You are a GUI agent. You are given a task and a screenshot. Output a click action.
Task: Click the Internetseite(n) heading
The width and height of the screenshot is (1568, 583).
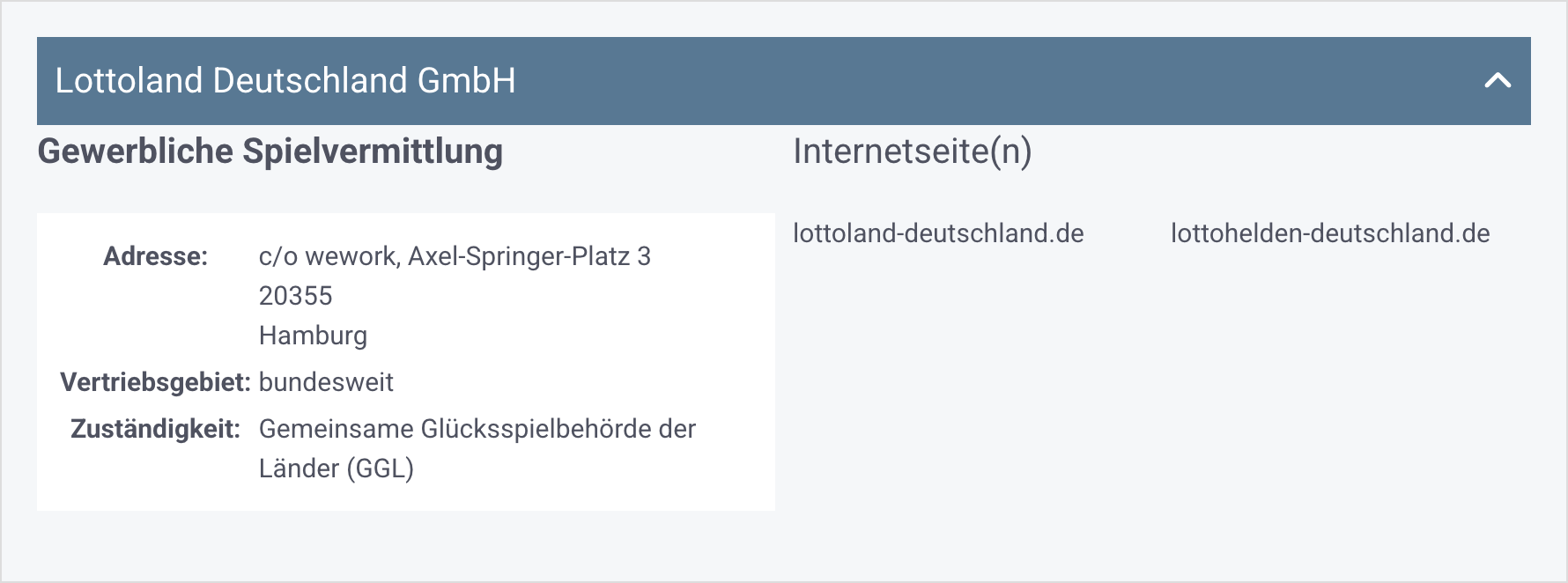point(913,151)
